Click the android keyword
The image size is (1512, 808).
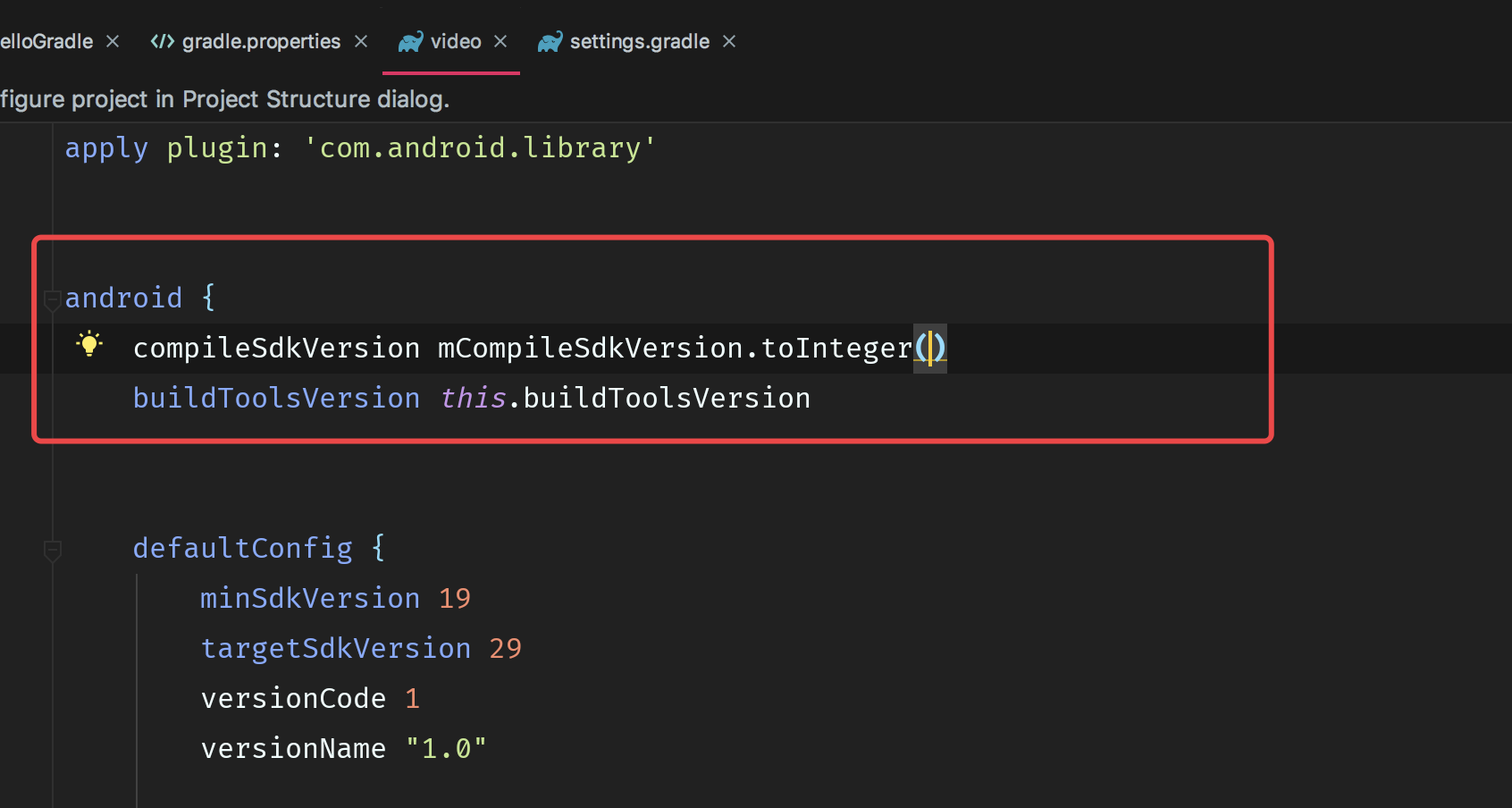(x=123, y=298)
